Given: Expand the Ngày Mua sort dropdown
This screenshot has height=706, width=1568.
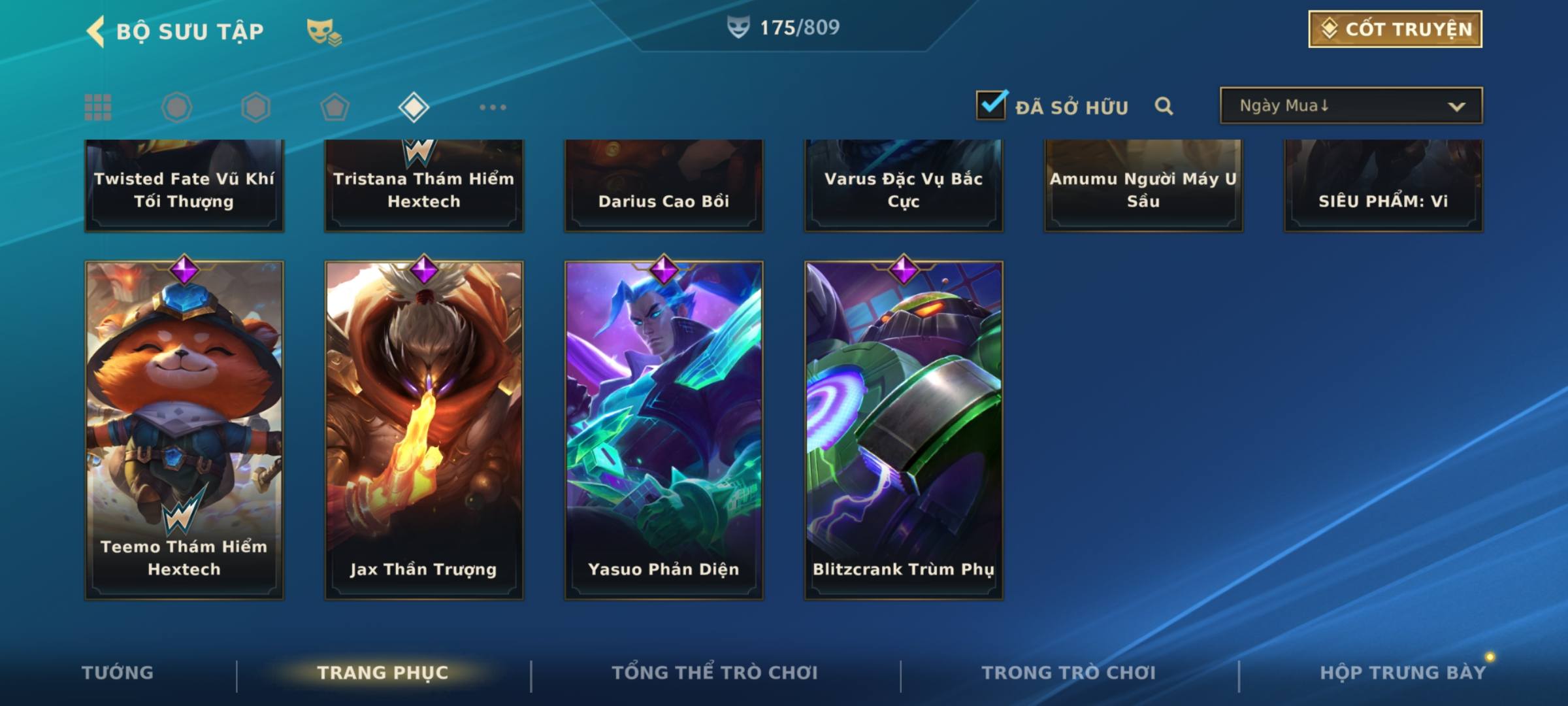Looking at the screenshot, I should click(x=1351, y=105).
